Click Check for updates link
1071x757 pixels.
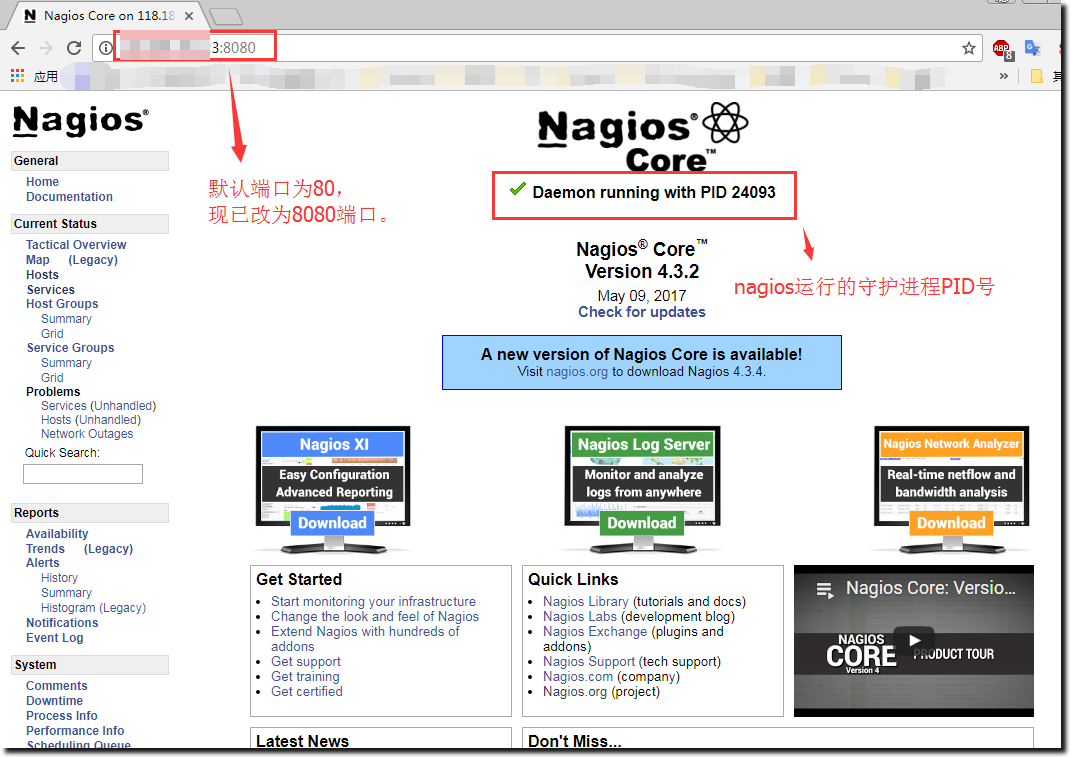641,312
